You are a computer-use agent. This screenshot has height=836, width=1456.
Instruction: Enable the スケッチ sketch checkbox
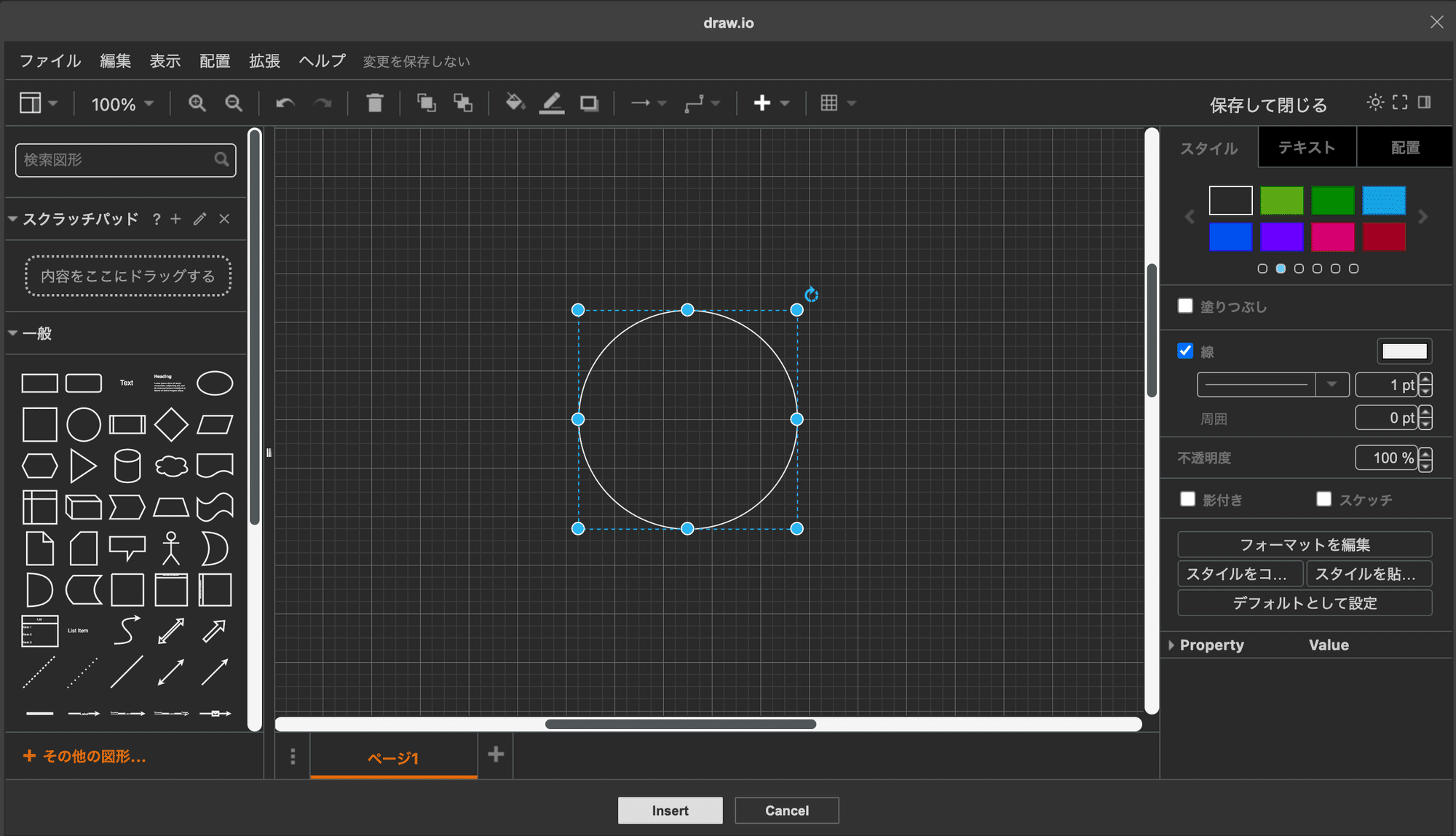click(x=1324, y=499)
